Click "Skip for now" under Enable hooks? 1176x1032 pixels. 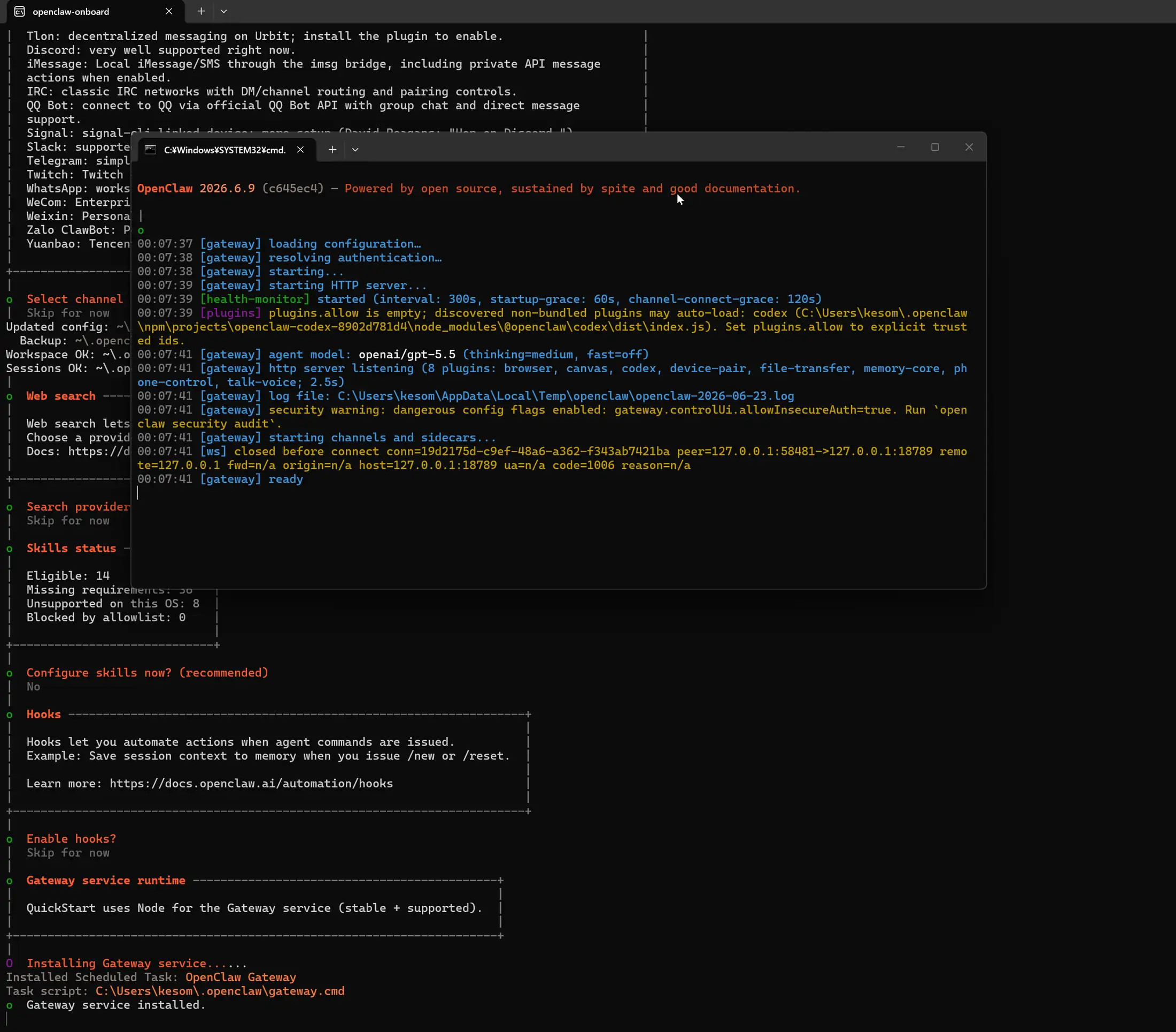coord(68,852)
